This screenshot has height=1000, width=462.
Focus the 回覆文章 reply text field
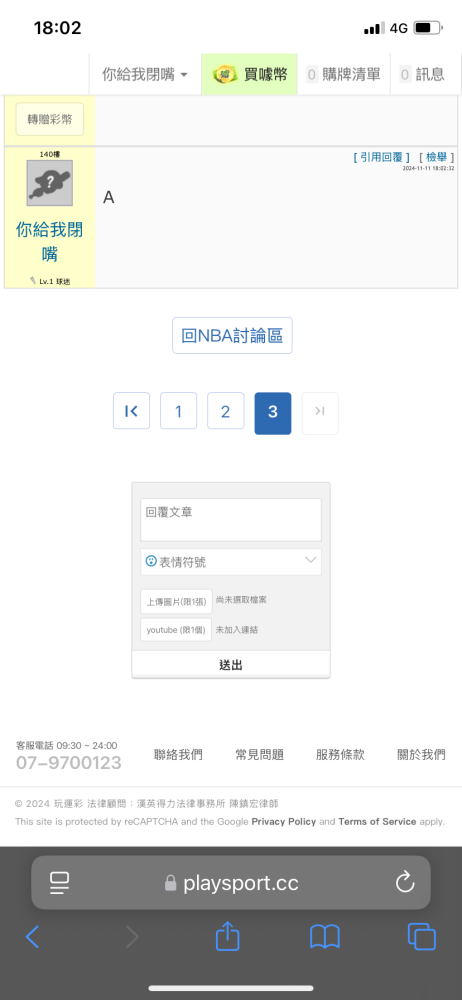click(231, 520)
